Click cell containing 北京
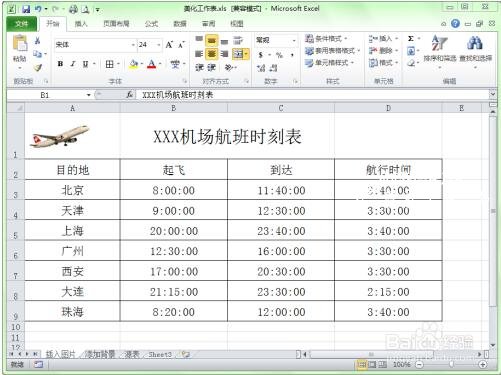Viewport: 501px width, 375px height. point(72,190)
